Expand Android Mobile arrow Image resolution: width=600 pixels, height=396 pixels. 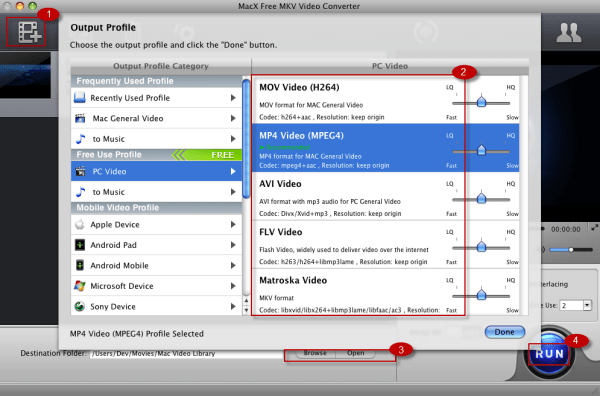point(233,266)
